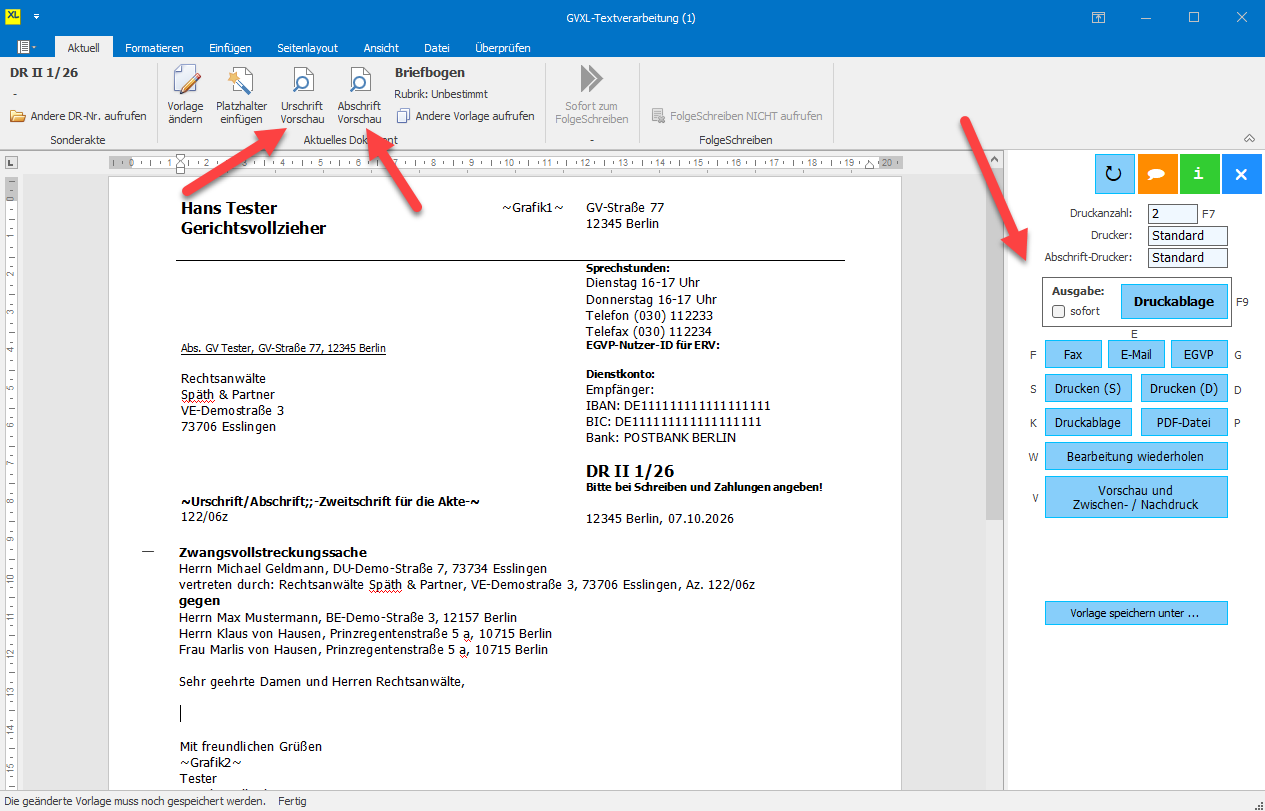
Task: Click the Druckanzahl input field
Action: click(1172, 213)
